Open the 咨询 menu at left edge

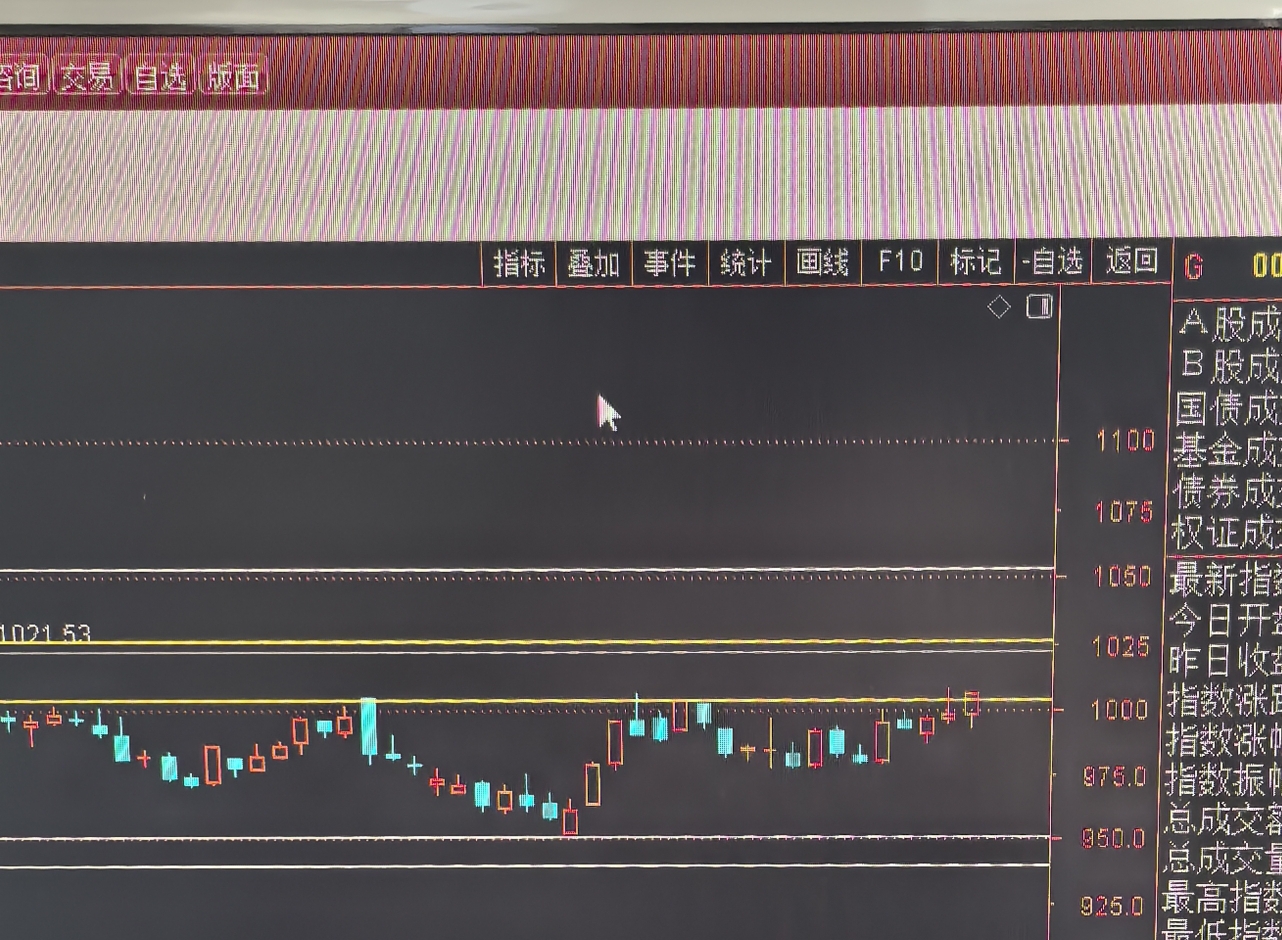click(20, 76)
